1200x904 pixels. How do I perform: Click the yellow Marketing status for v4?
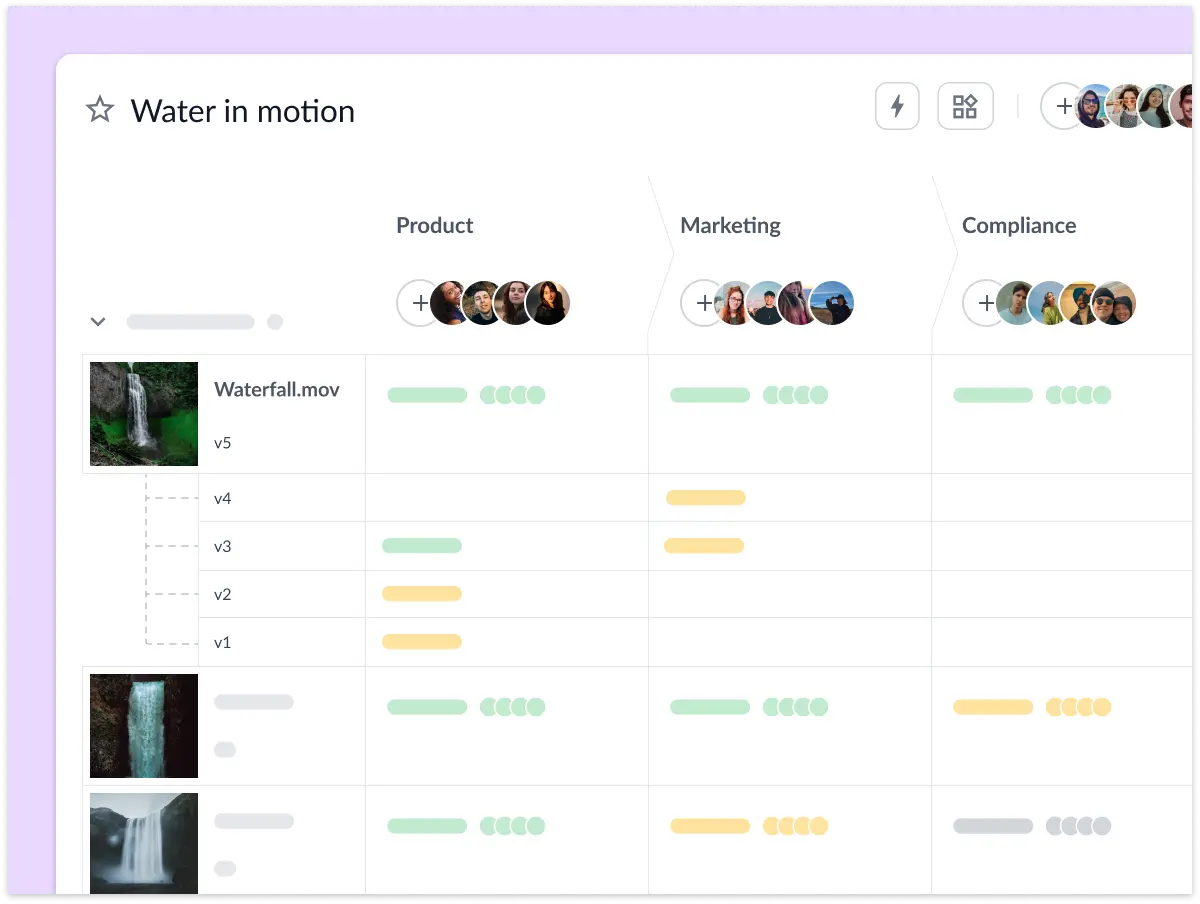coord(706,498)
